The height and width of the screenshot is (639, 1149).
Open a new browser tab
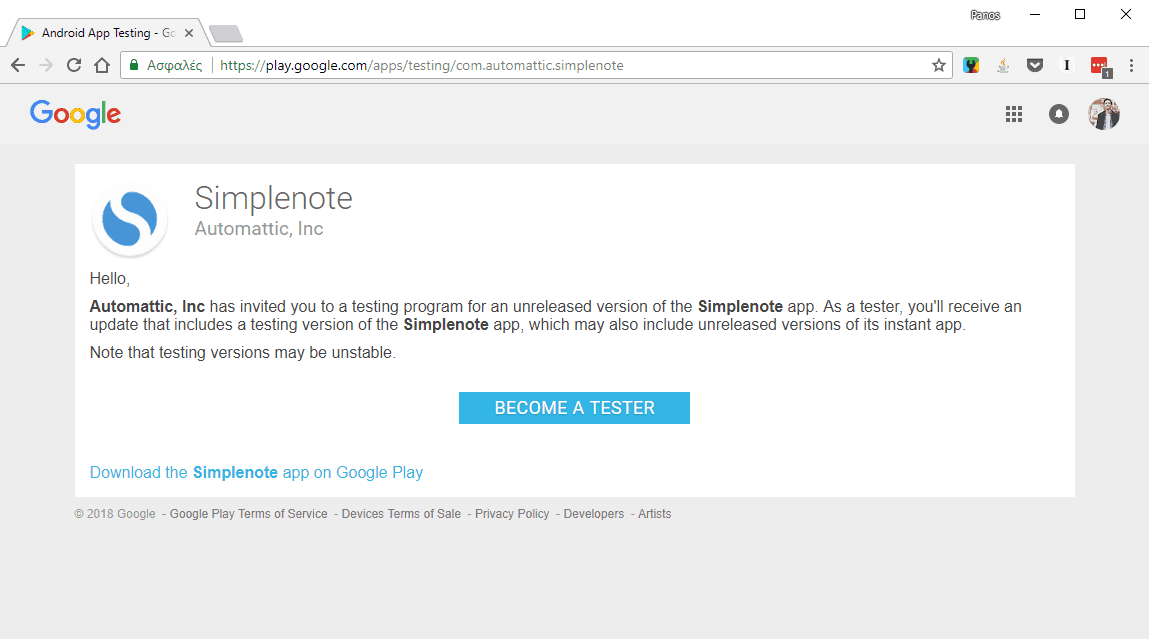[x=226, y=34]
